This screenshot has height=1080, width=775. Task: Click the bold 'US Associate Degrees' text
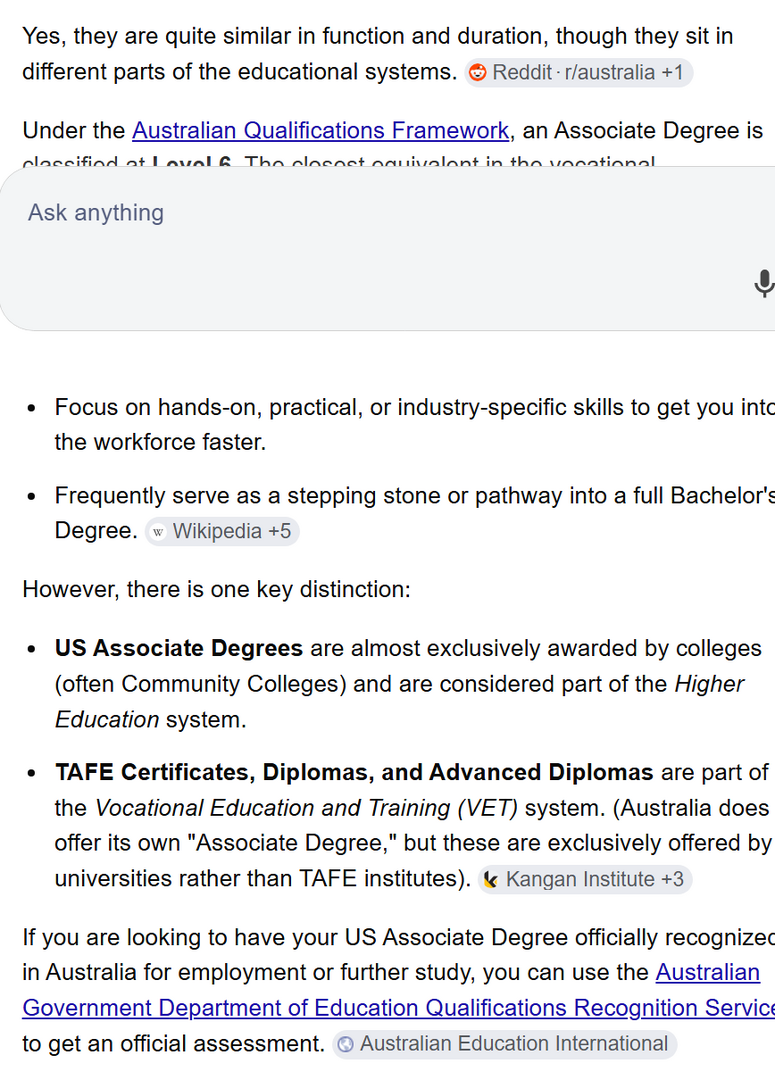(x=178, y=648)
